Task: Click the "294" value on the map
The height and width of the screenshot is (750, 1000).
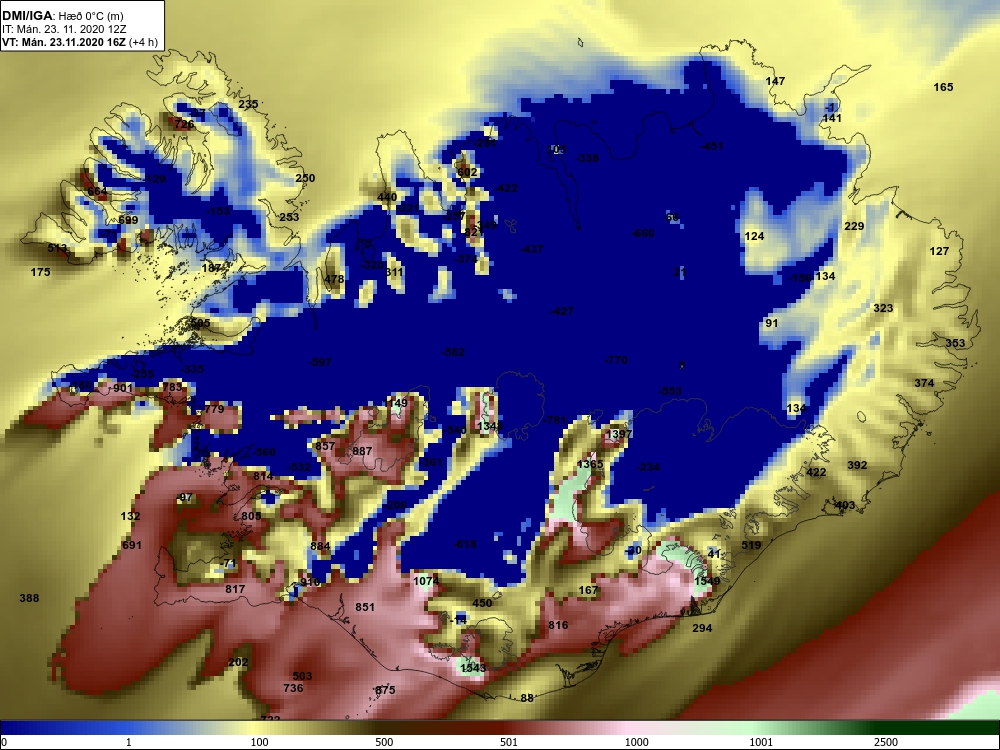Action: [702, 628]
